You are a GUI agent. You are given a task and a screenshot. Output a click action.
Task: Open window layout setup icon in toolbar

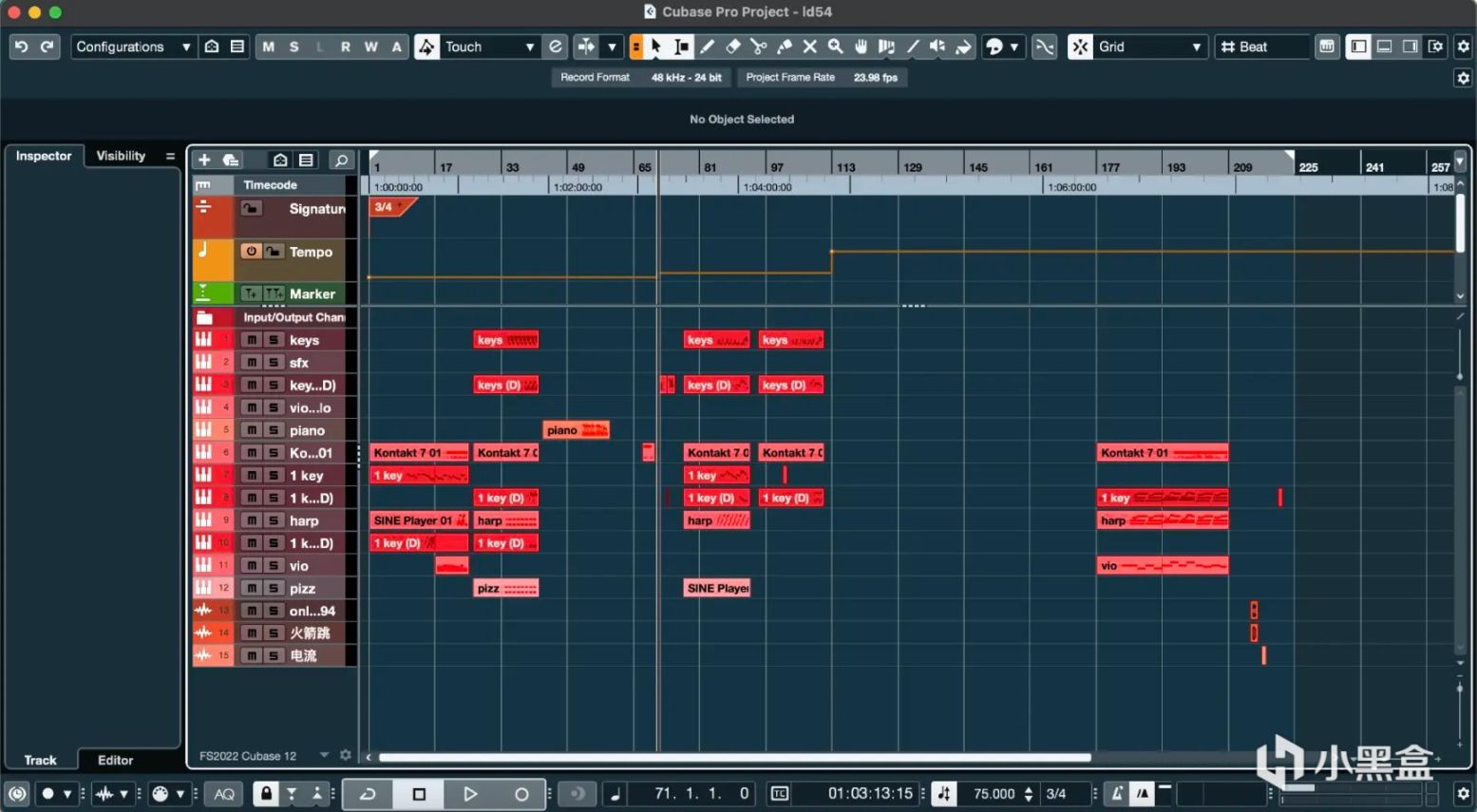(1436, 47)
